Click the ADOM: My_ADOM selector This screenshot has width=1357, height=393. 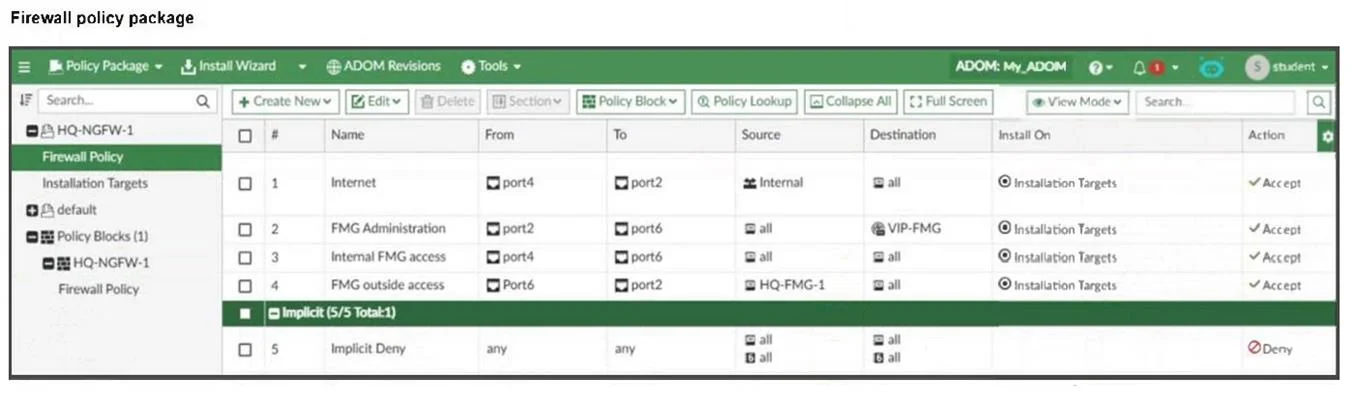click(1011, 67)
